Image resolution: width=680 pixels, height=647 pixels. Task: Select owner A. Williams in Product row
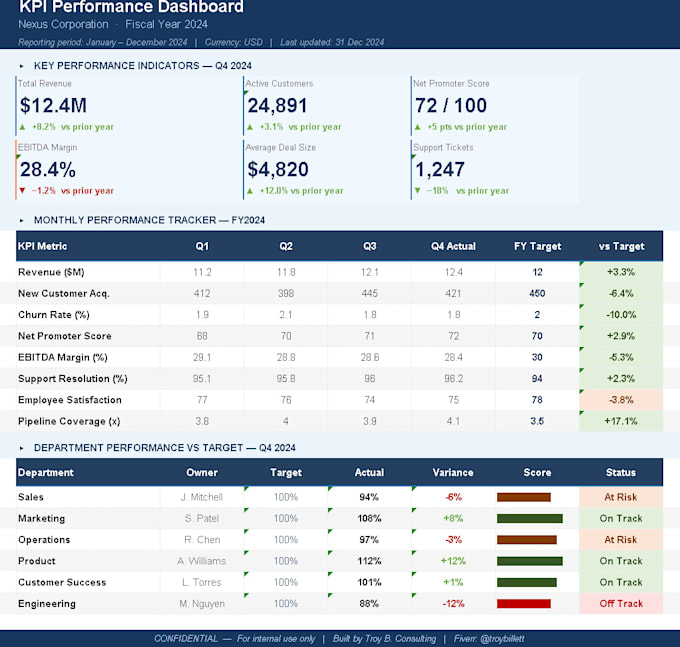tap(202, 561)
